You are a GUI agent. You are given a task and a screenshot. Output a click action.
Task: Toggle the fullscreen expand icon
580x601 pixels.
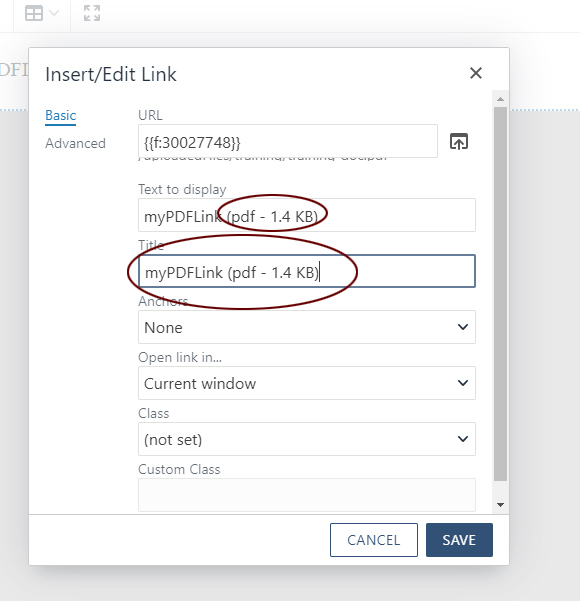coord(92,13)
